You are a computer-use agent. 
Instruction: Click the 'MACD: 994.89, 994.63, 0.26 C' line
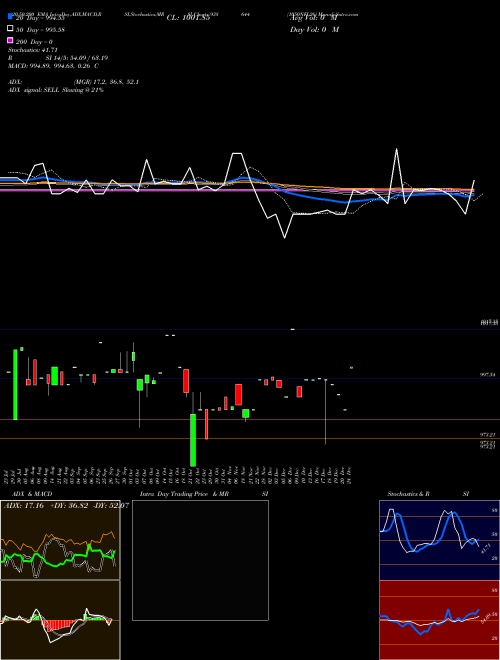click(x=53, y=66)
